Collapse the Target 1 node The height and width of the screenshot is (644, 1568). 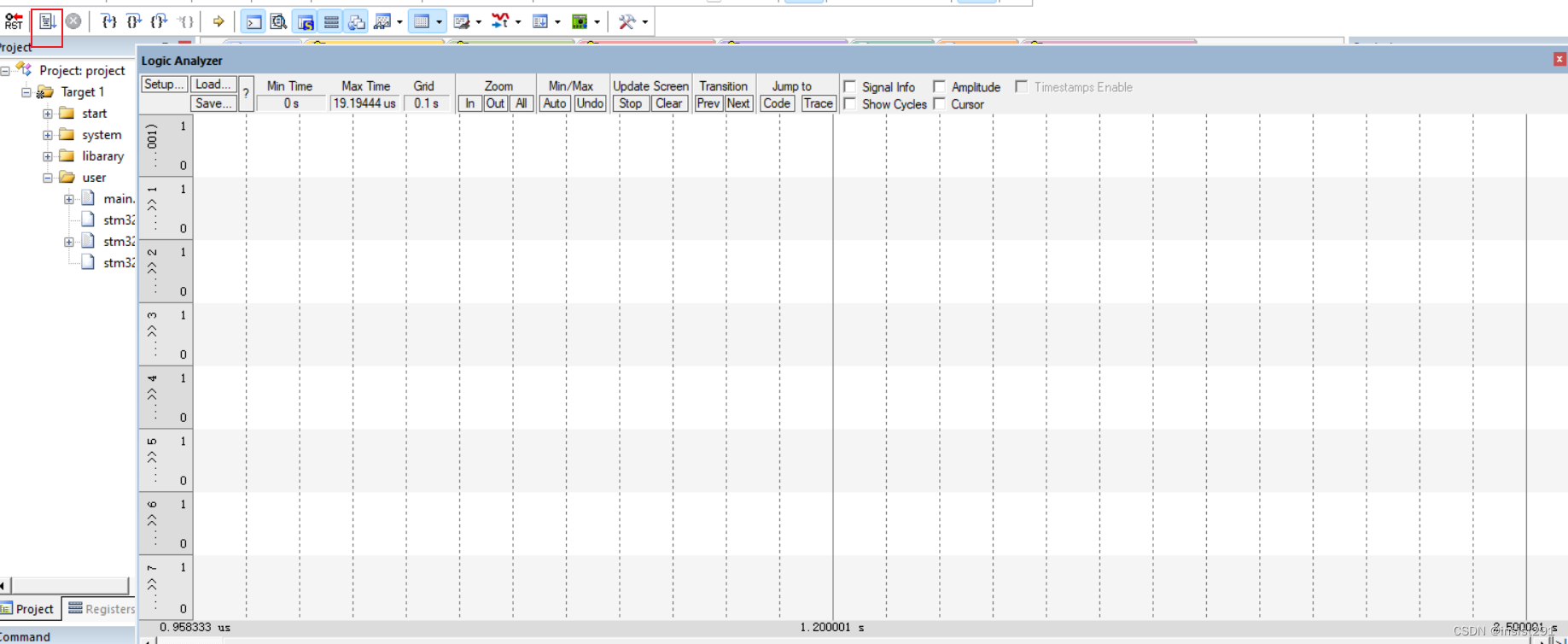tap(26, 92)
